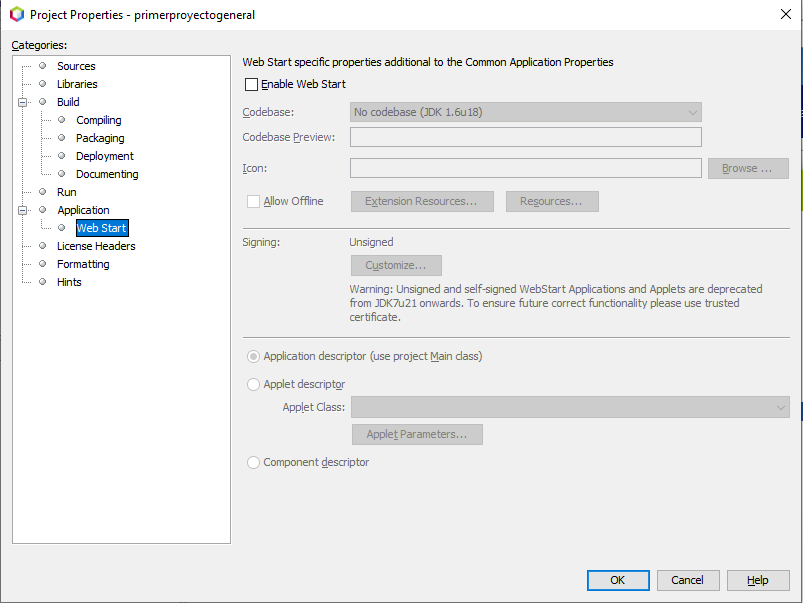Click the bullet icon beside Packaging
This screenshot has width=803, height=603.
[x=62, y=138]
